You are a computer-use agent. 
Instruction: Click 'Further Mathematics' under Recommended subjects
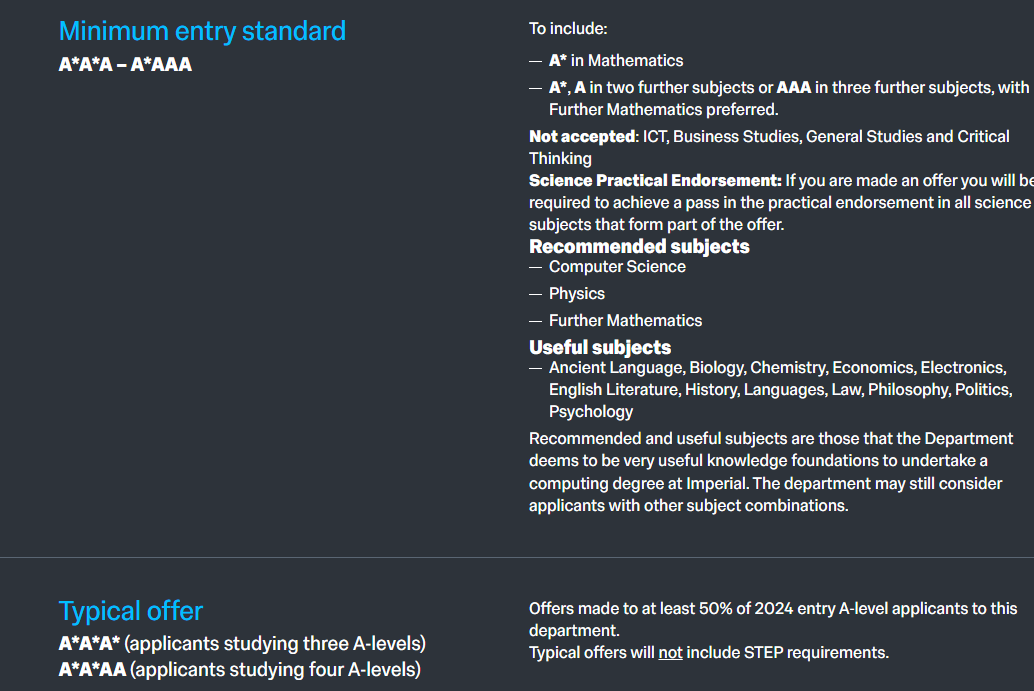tap(625, 320)
